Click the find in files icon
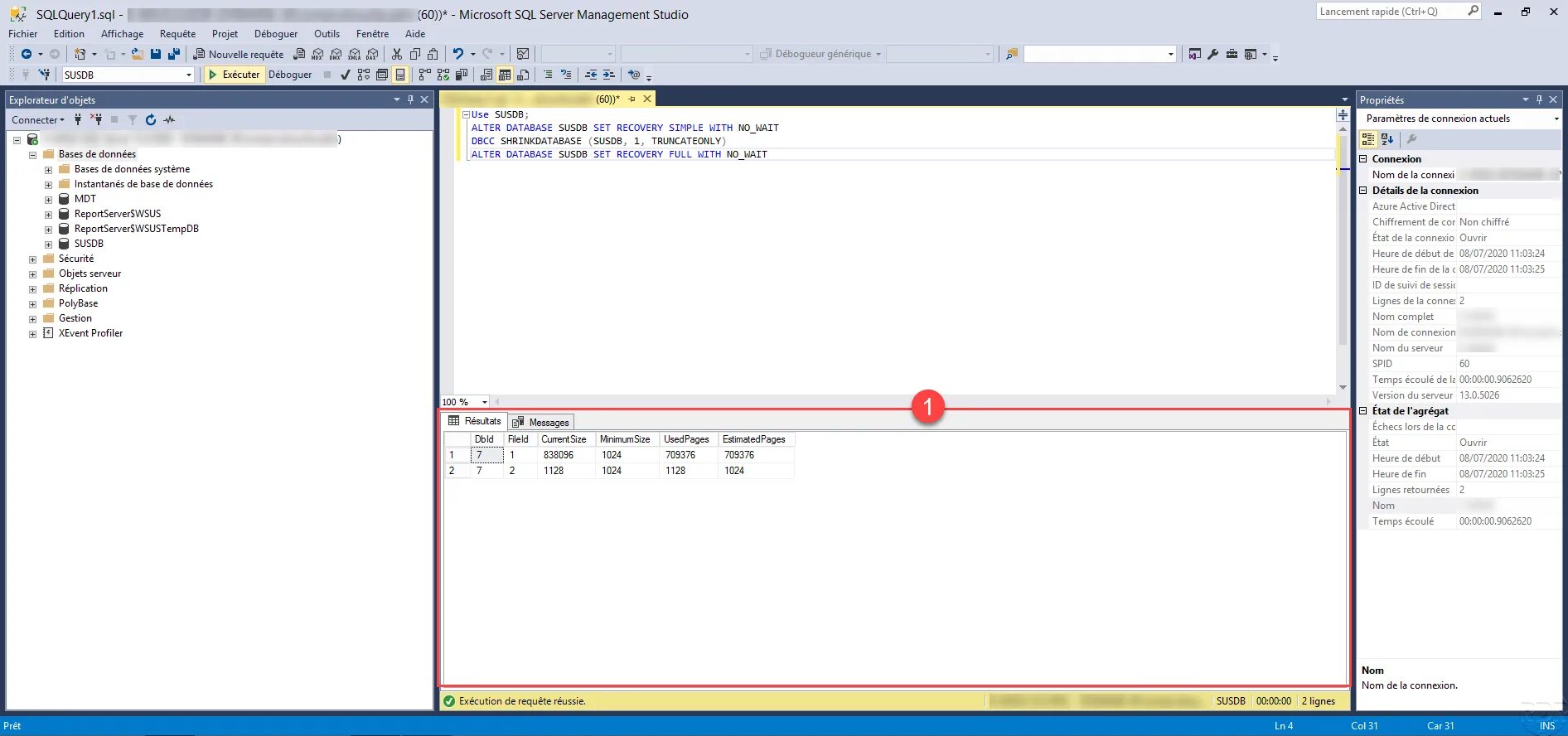 pos(1012,54)
